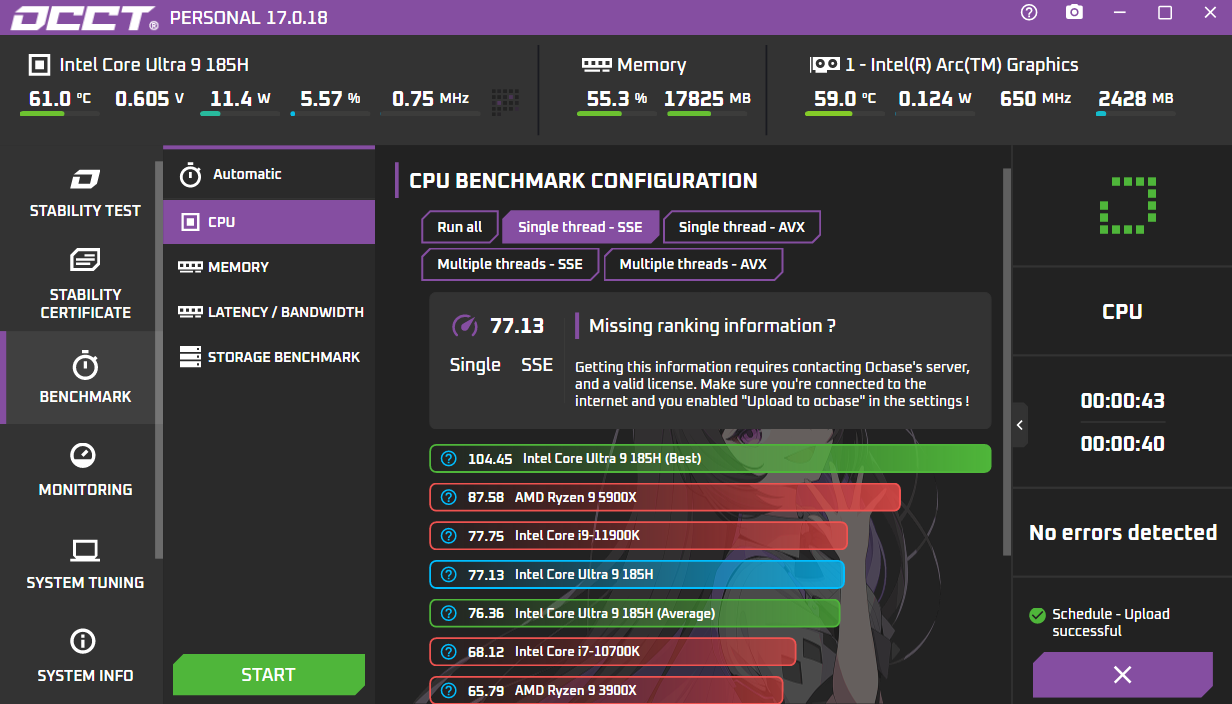Viewport: 1232px width, 704px height.
Task: Select the STORAGE BENCHMARK entry
Action: pyautogui.click(x=268, y=357)
